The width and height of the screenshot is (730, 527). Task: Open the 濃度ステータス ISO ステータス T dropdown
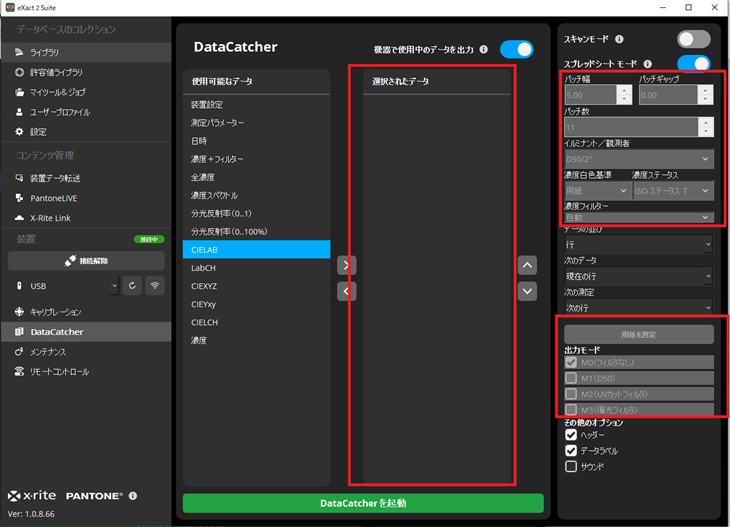pos(673,190)
